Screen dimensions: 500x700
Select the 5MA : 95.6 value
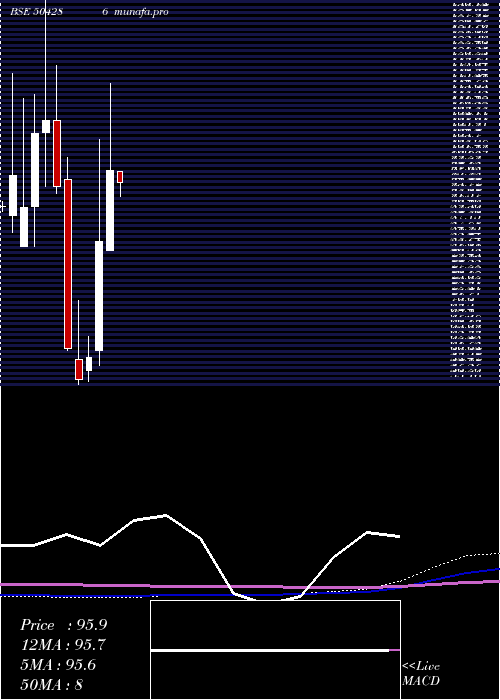[x=58, y=665]
